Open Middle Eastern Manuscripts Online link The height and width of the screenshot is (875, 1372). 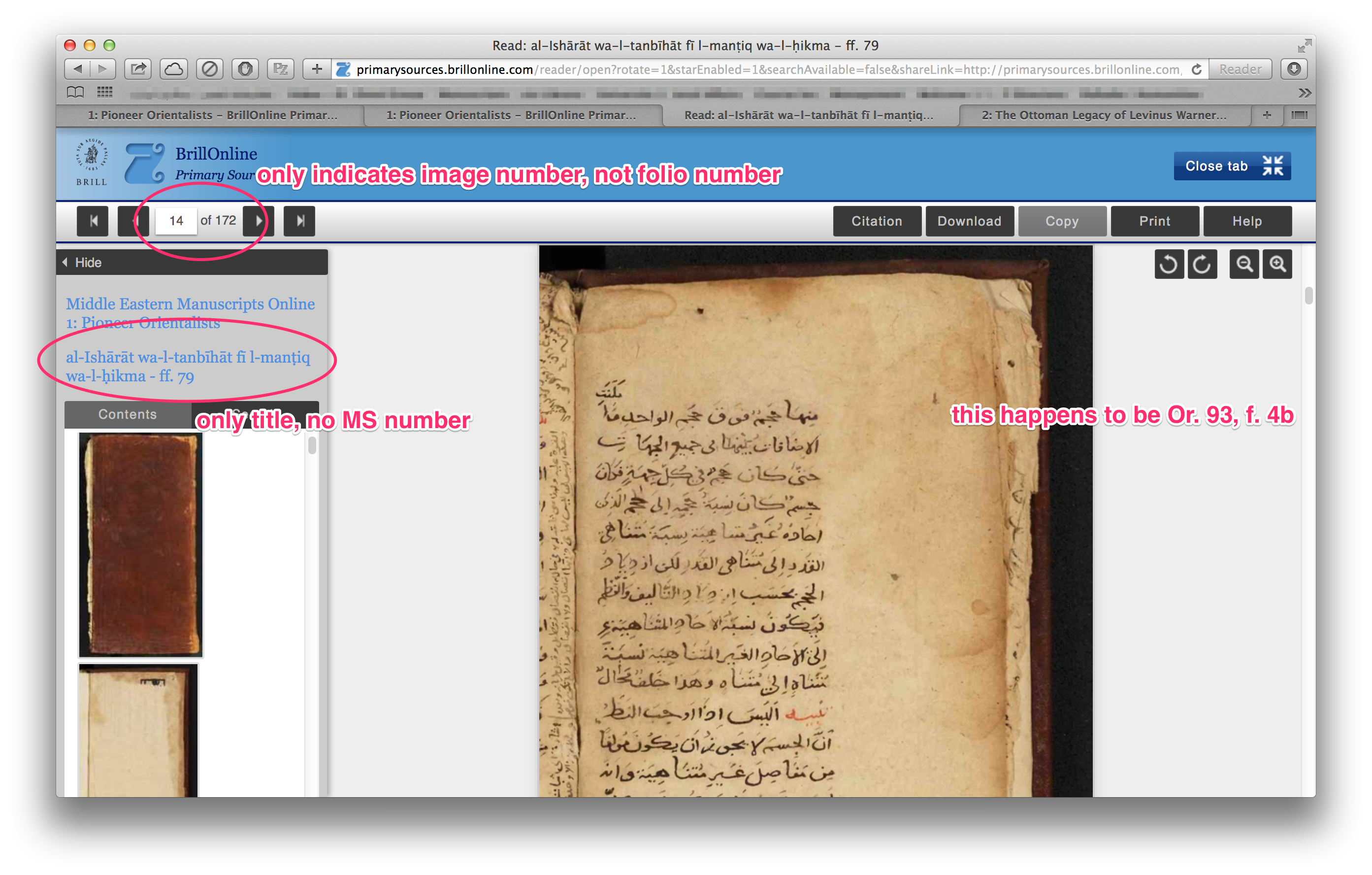click(190, 304)
